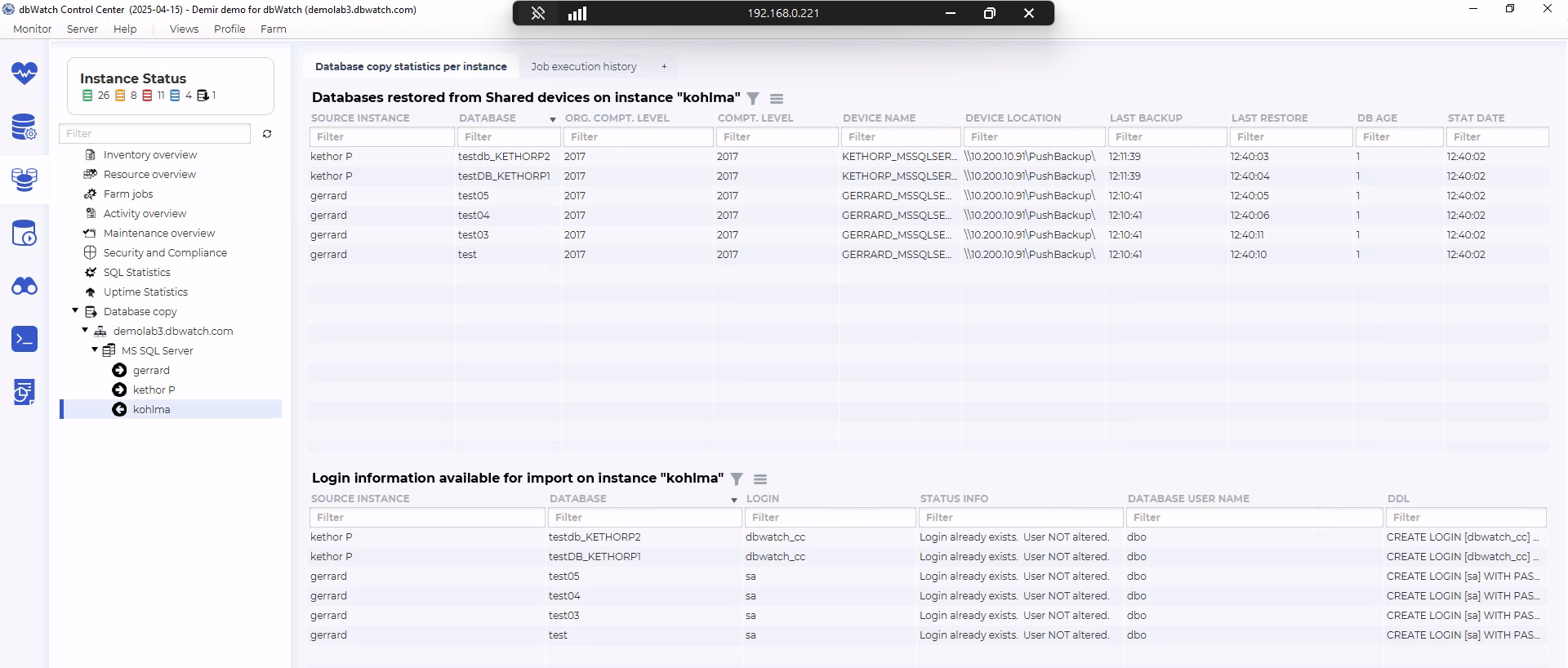Click the LOGIN column filter field
The height and width of the screenshot is (668, 1568).
(x=830, y=518)
